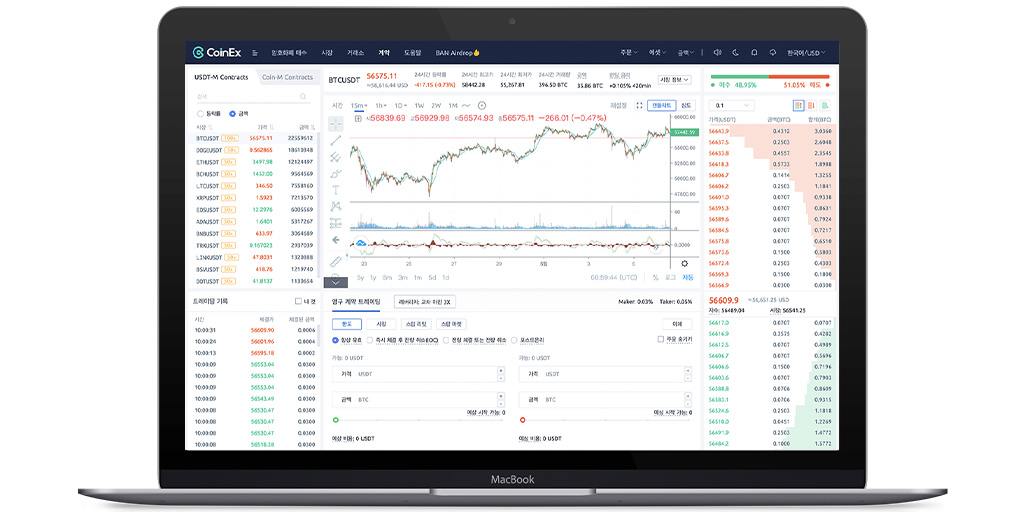Switch to Coin-M Contracts tab

tap(287, 77)
